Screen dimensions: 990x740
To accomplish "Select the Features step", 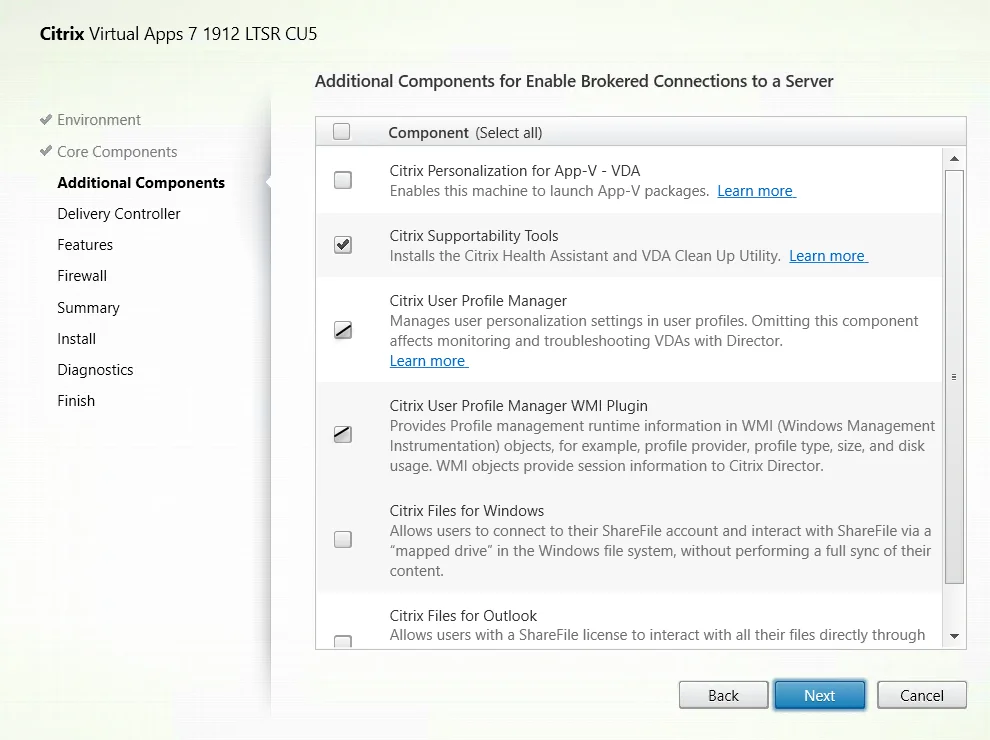I will point(85,244).
